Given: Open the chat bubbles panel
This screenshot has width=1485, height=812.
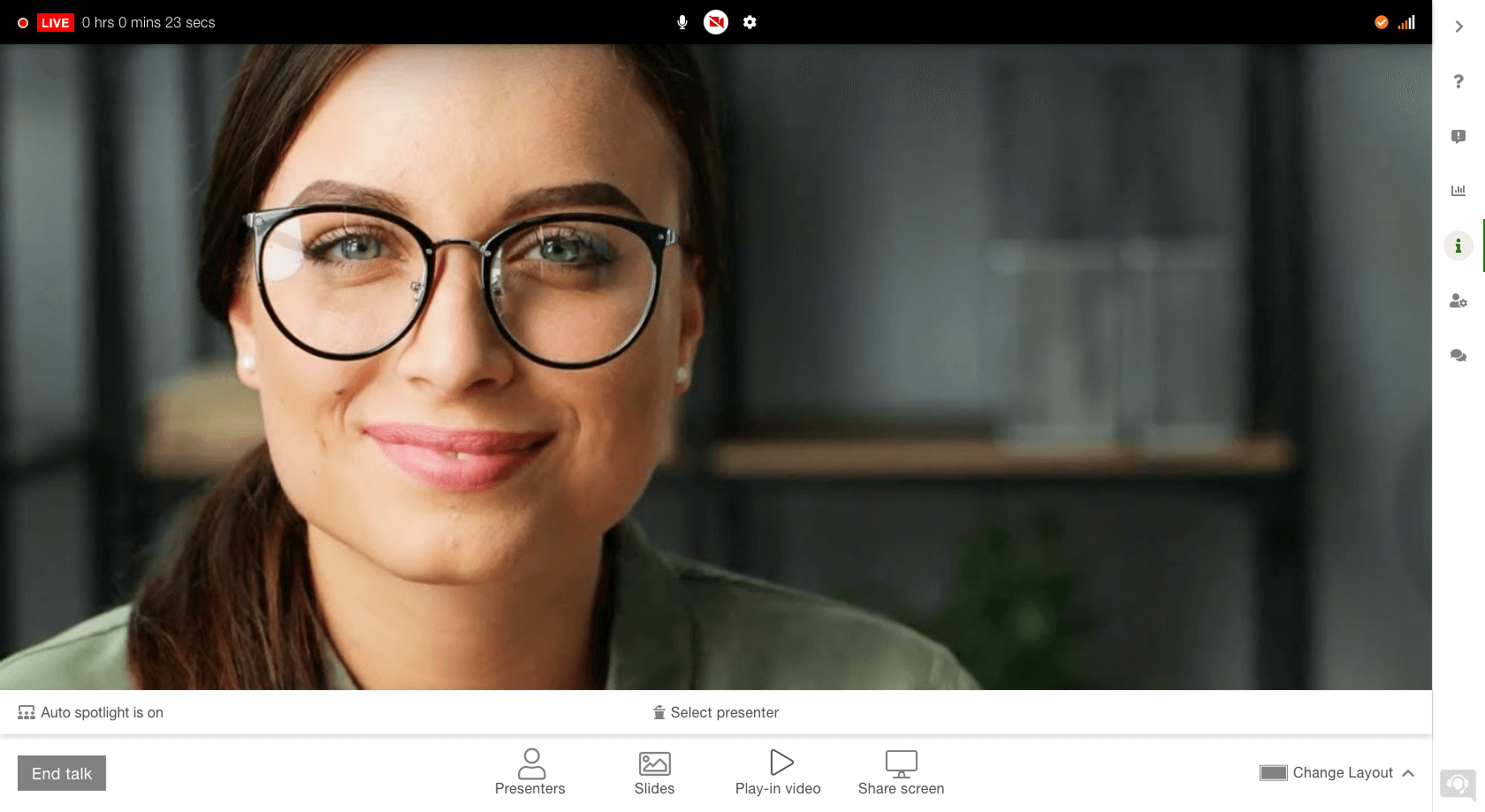Looking at the screenshot, I should point(1458,355).
